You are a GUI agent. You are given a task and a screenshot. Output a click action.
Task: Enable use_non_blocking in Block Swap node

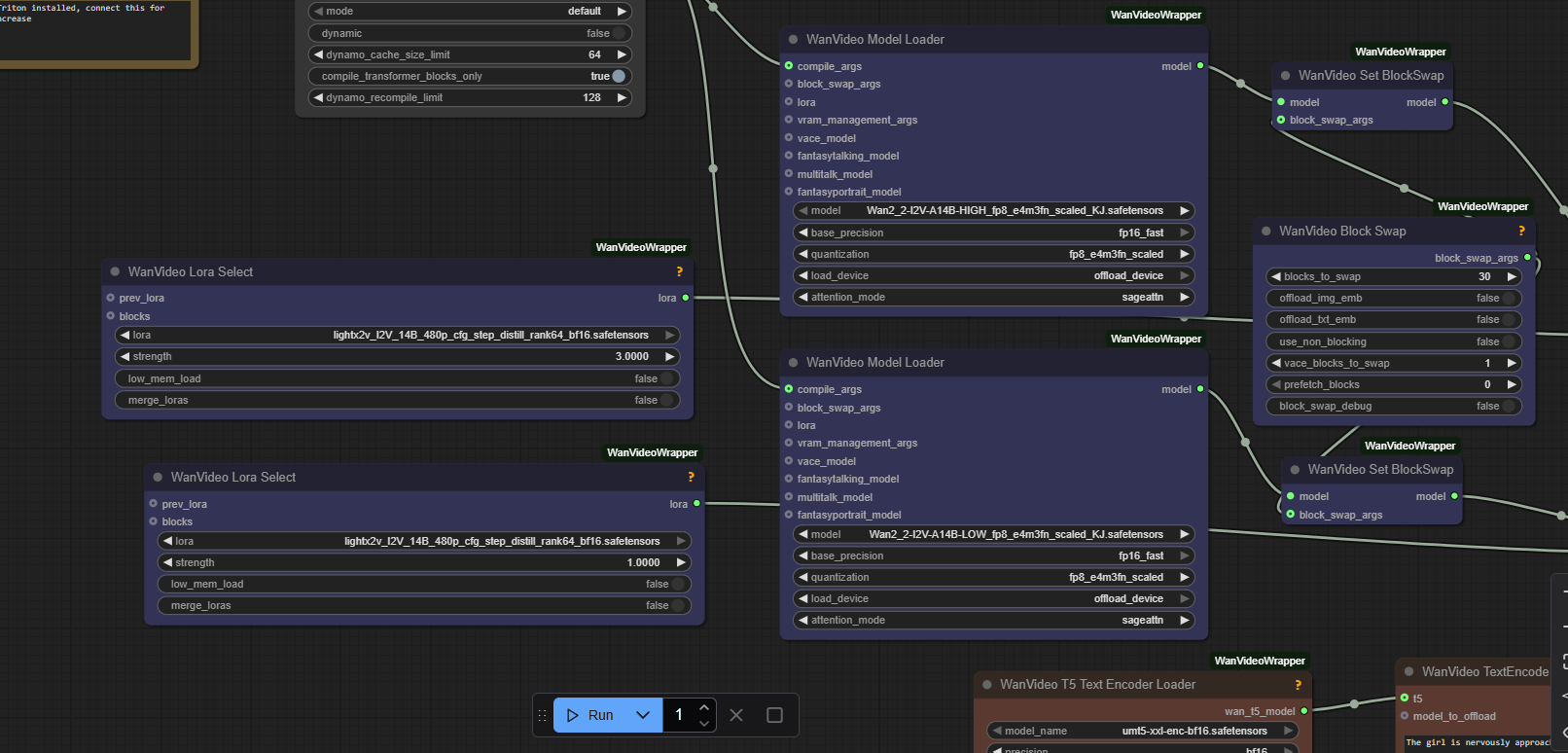(1509, 342)
